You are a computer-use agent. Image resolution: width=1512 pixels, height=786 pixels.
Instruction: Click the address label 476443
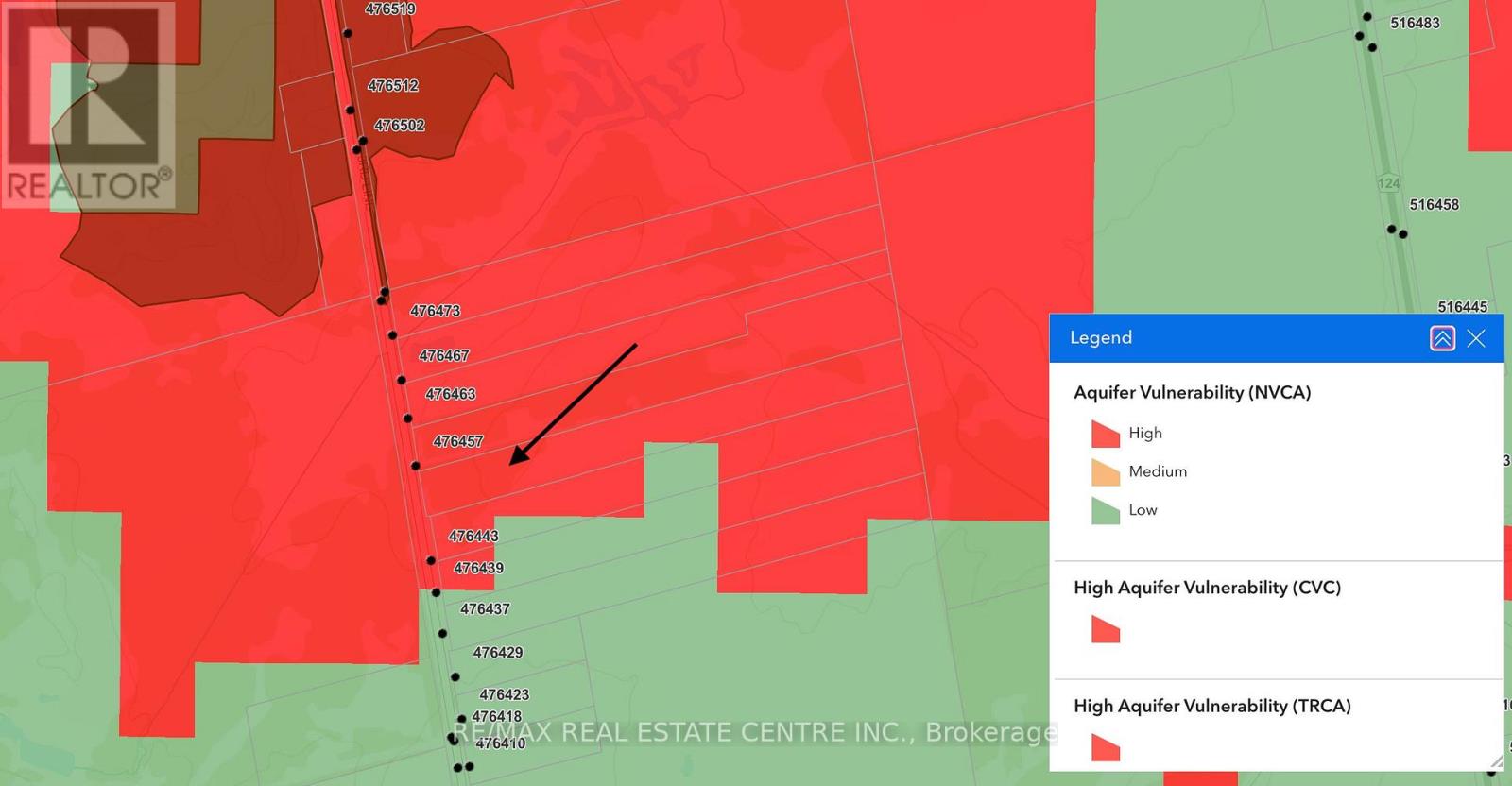point(473,537)
